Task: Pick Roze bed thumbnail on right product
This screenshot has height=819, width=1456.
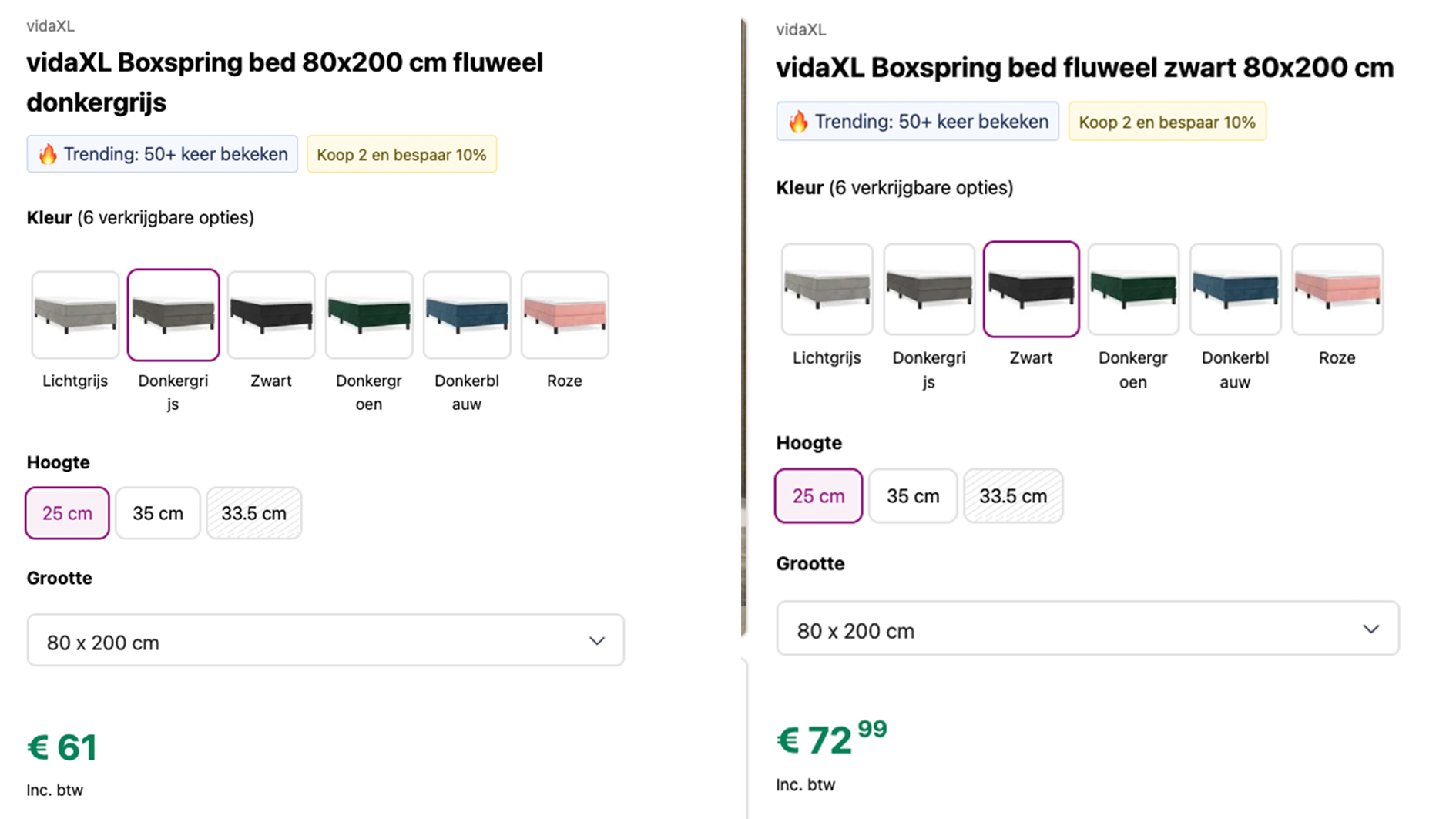Action: (x=1337, y=289)
